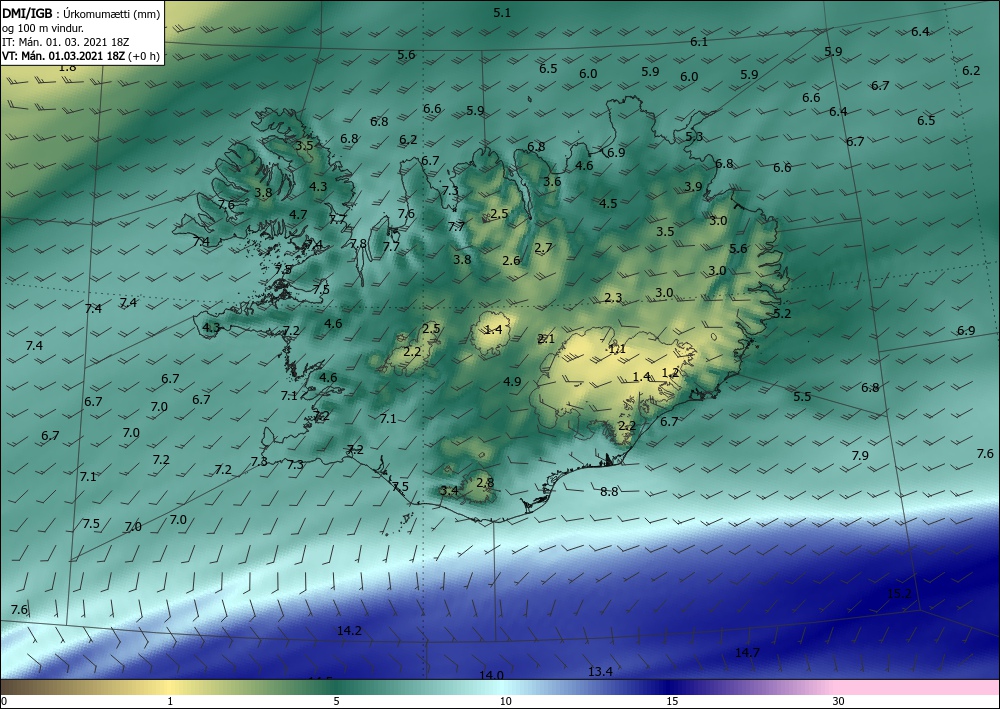This screenshot has height=709, width=1000.
Task: Click the map value 14.2
Action: [349, 631]
